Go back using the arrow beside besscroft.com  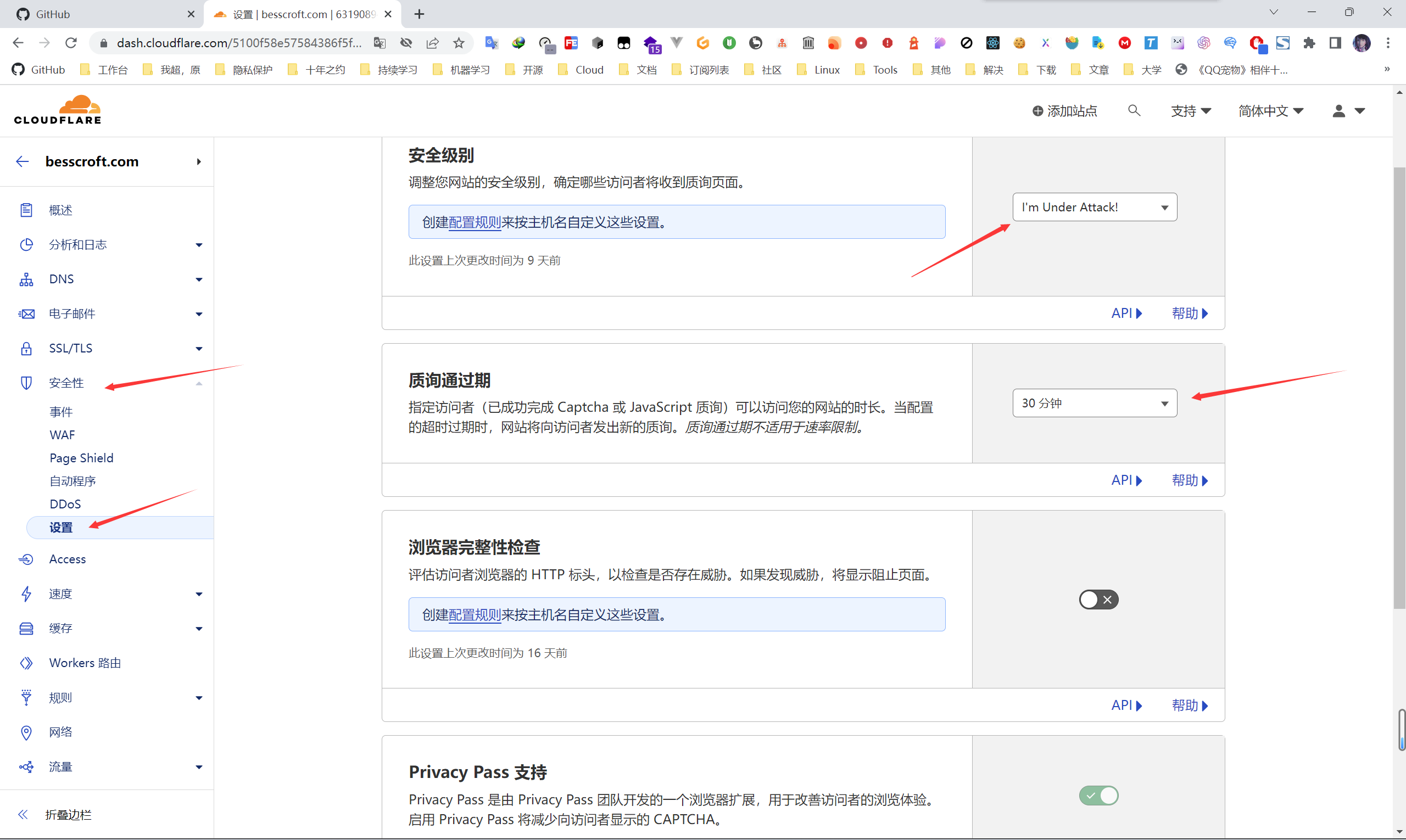point(22,161)
